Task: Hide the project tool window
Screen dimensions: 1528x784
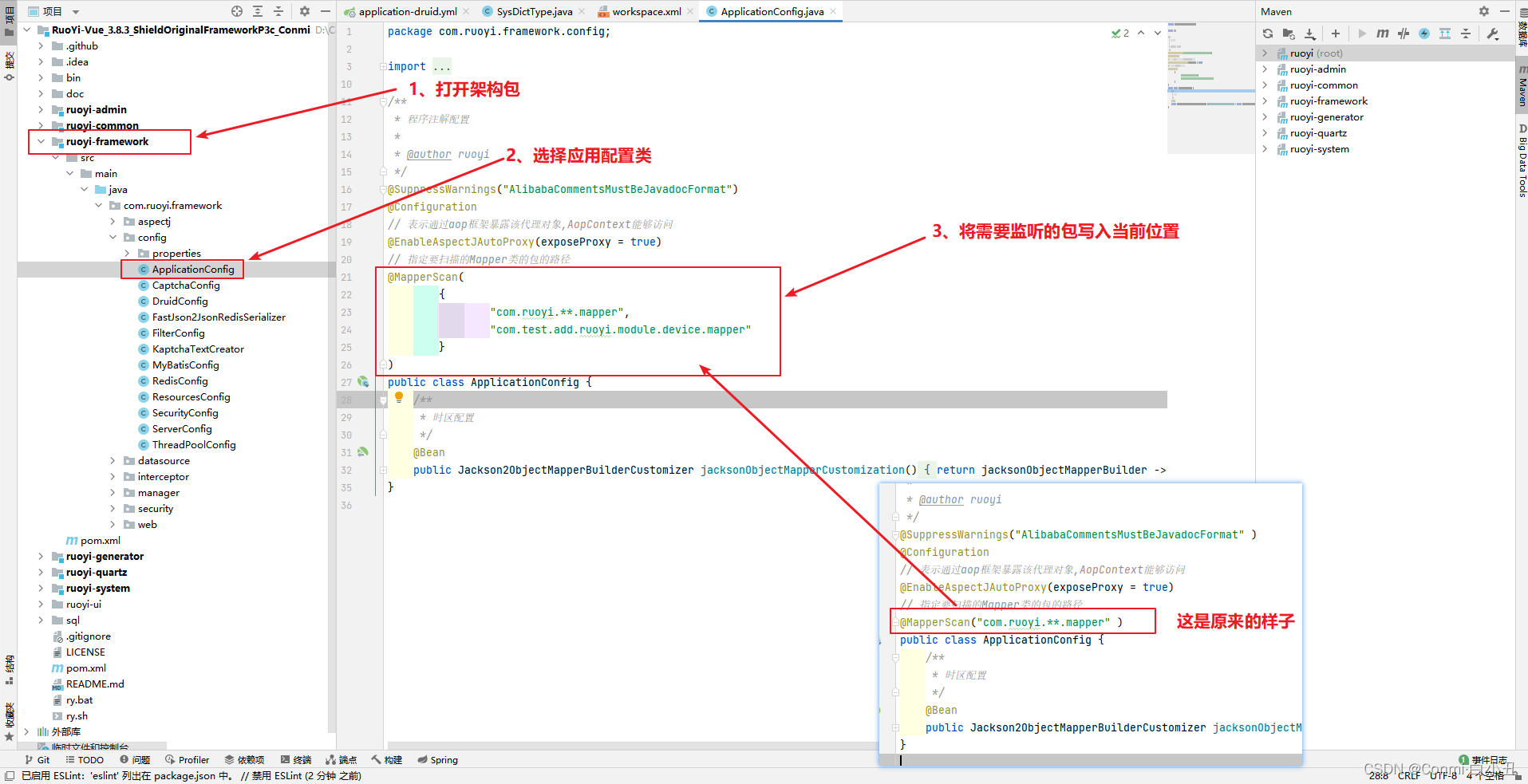Action: click(x=326, y=11)
